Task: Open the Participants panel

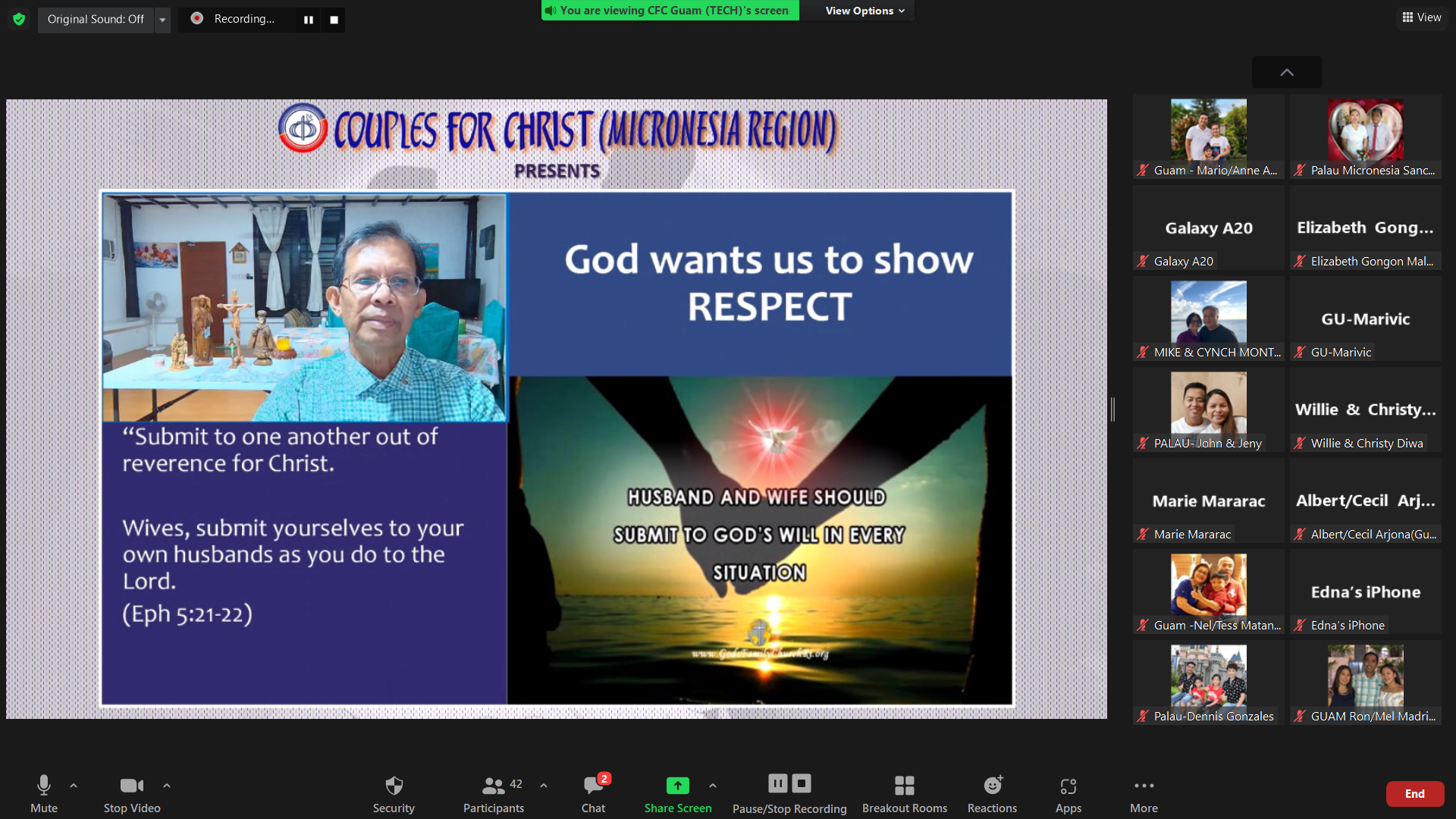Action: click(494, 793)
